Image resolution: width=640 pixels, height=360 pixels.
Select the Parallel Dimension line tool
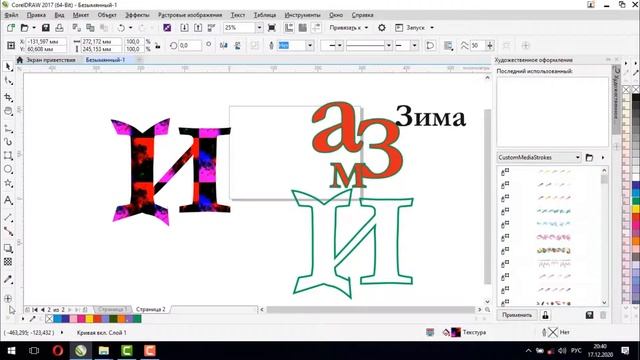point(9,217)
